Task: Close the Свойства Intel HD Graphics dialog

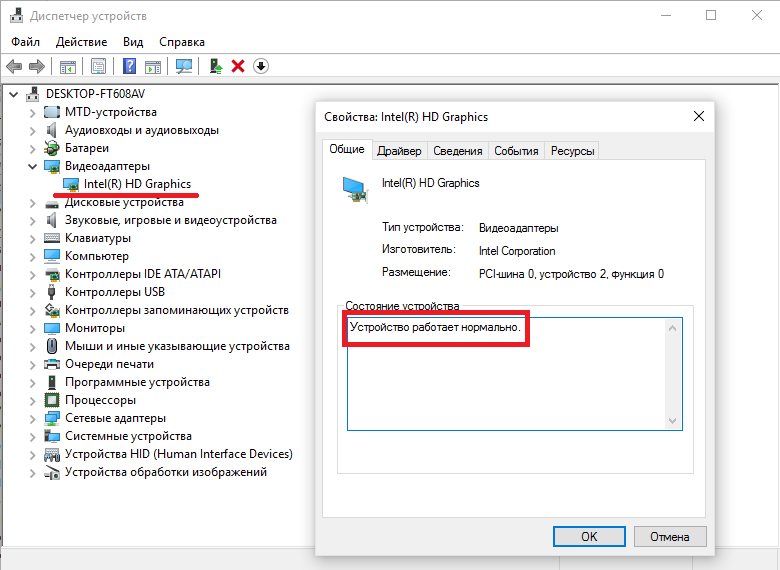Action: 698,116
